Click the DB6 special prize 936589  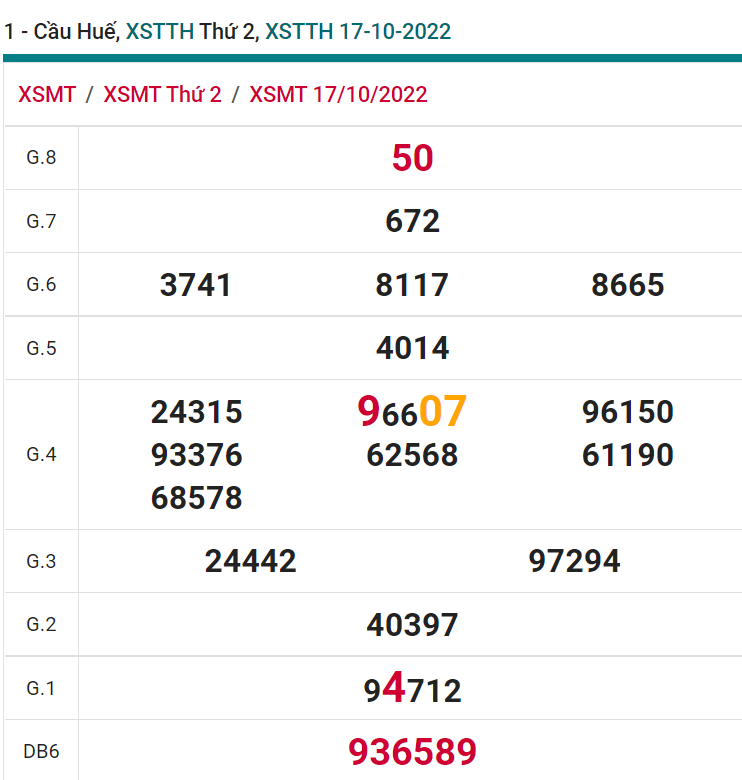[412, 751]
